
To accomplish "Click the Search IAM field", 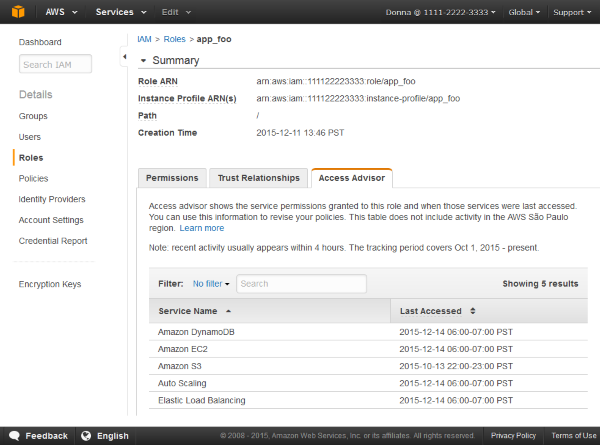I will point(55,64).
